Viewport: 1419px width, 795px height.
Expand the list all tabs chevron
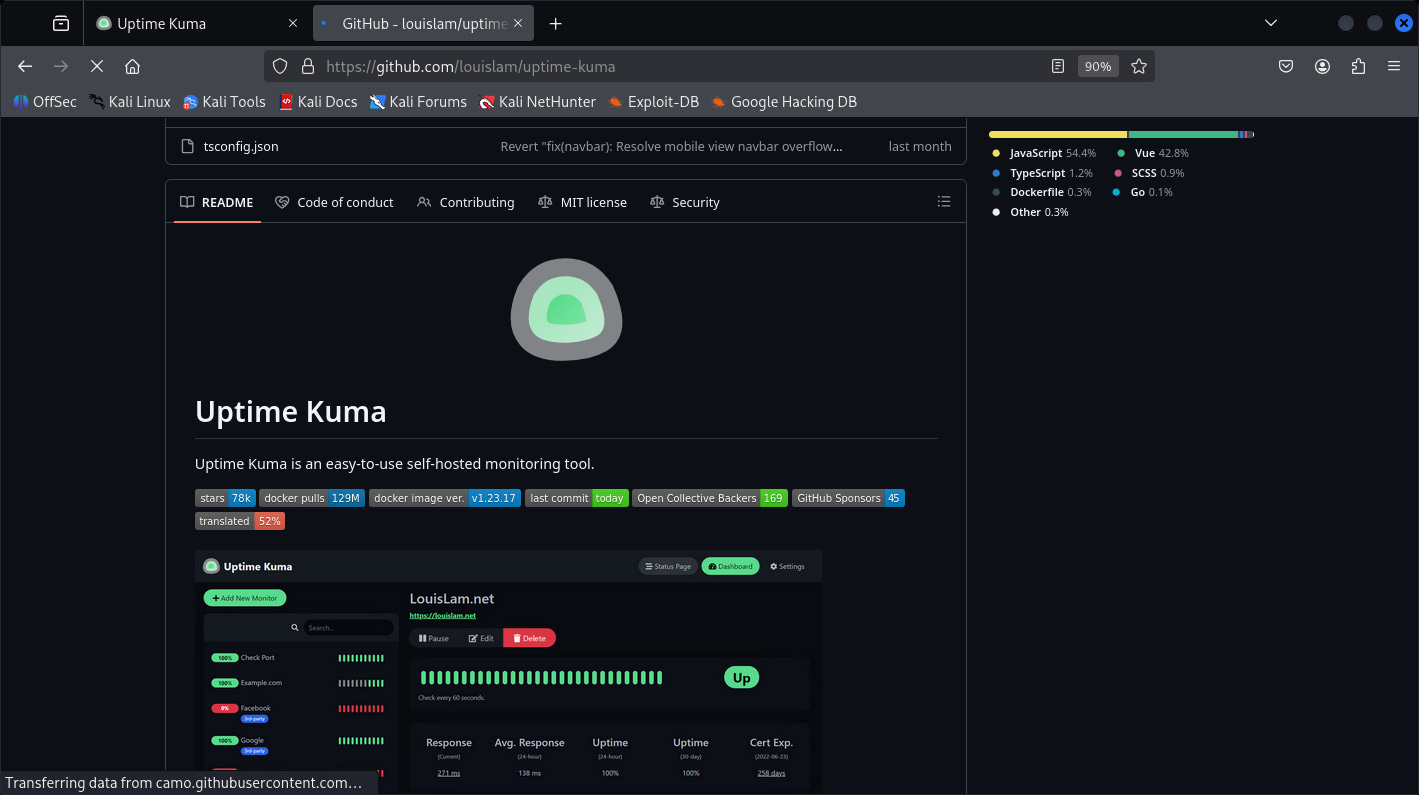[1271, 23]
